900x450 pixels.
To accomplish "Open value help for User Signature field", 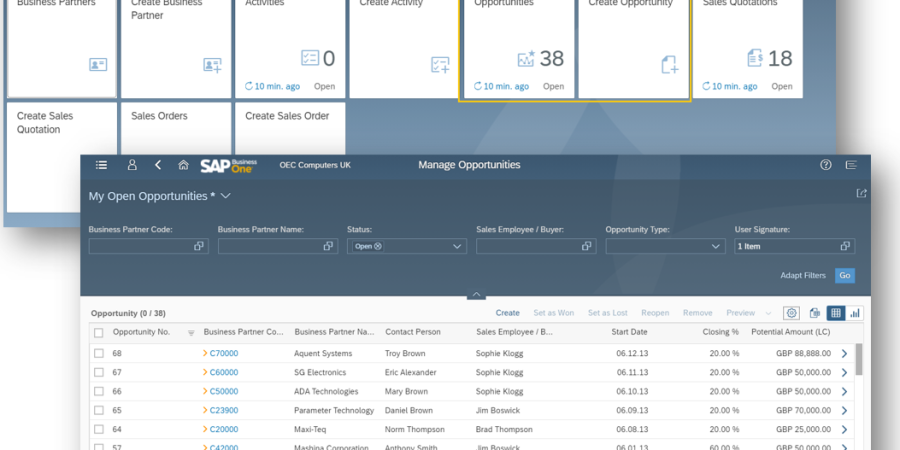I will pyautogui.click(x=845, y=246).
